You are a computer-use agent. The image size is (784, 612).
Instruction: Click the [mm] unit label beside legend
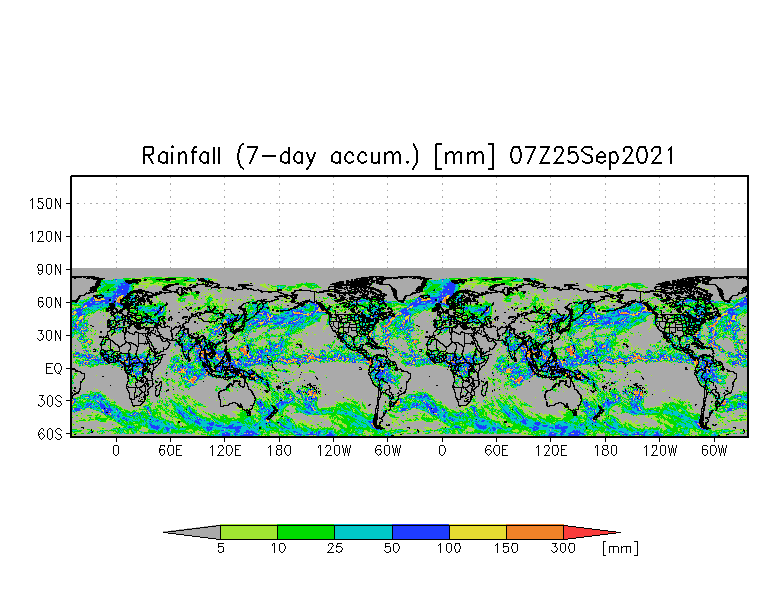pyautogui.click(x=620, y=548)
